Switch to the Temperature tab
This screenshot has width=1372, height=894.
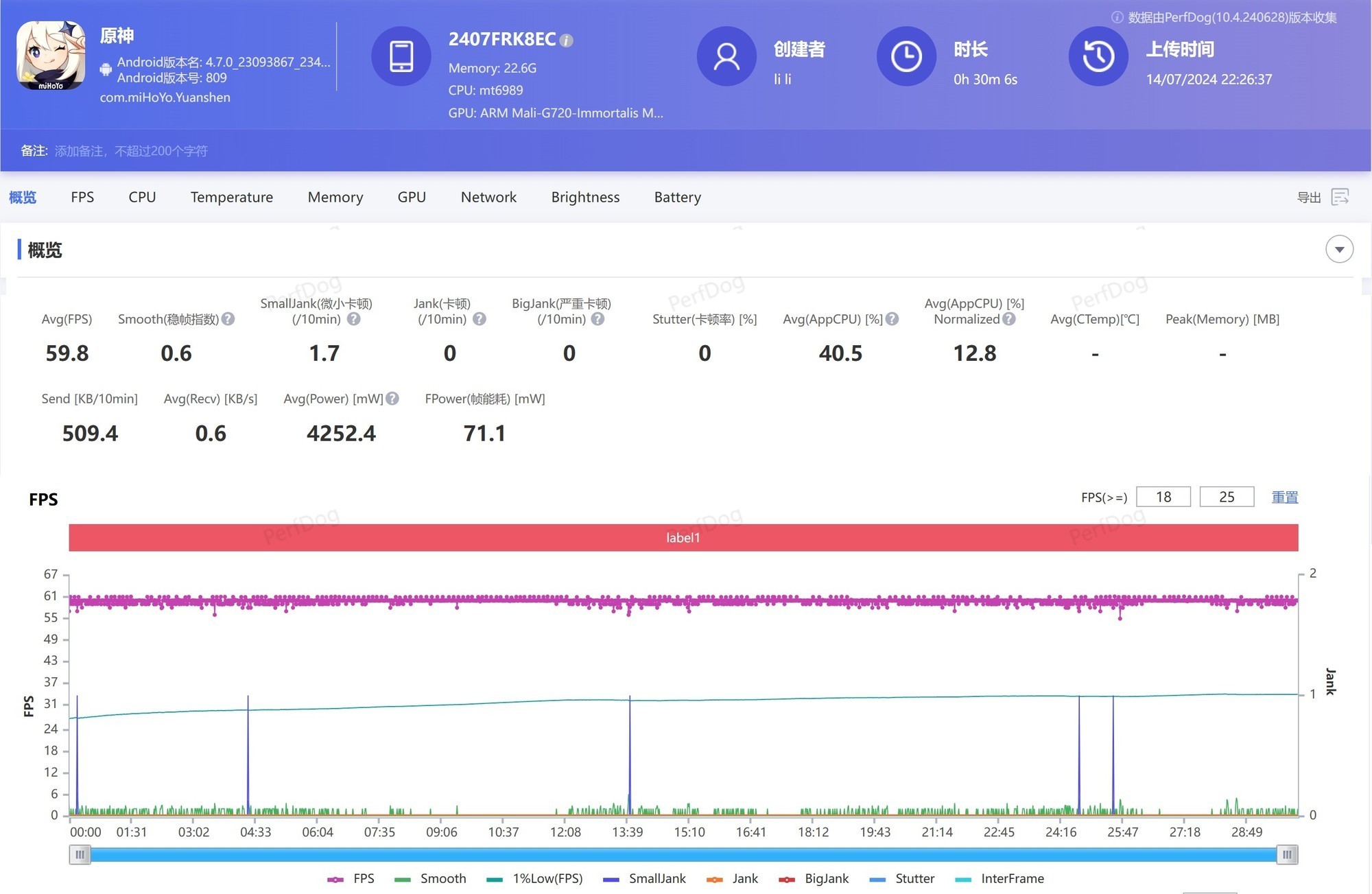231,197
